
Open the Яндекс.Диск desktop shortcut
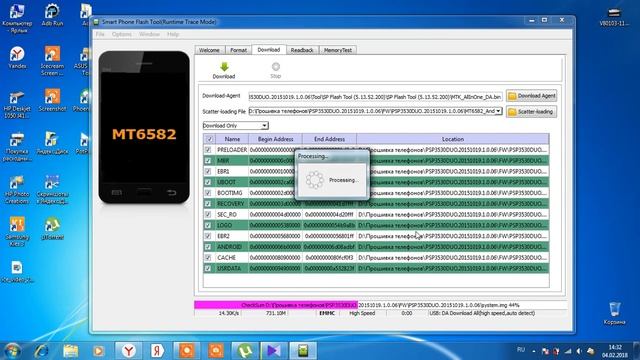52,143
